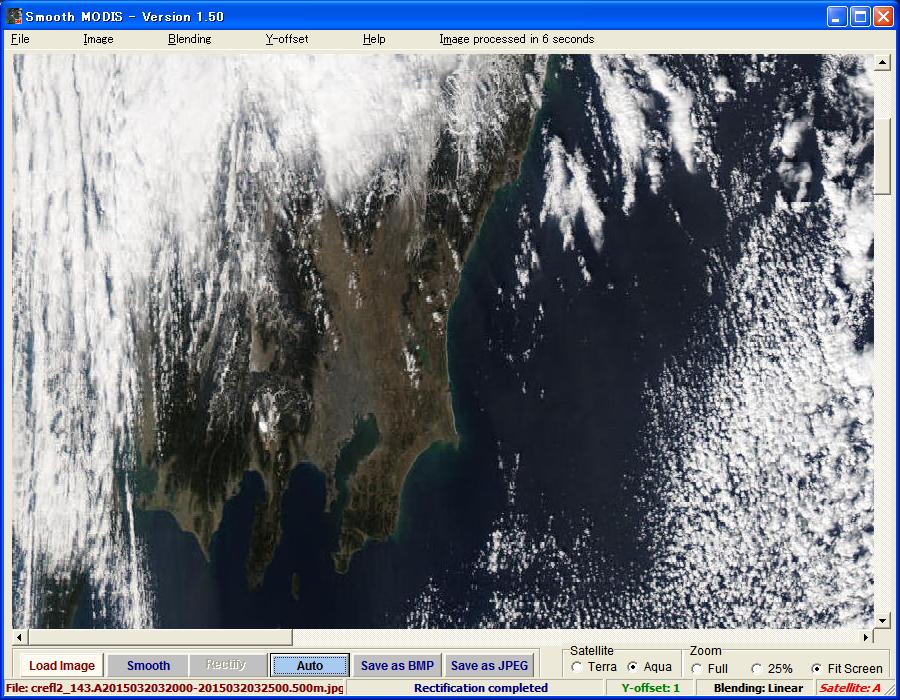Open the File menu
Screen dimensions: 900x700
click(20, 39)
